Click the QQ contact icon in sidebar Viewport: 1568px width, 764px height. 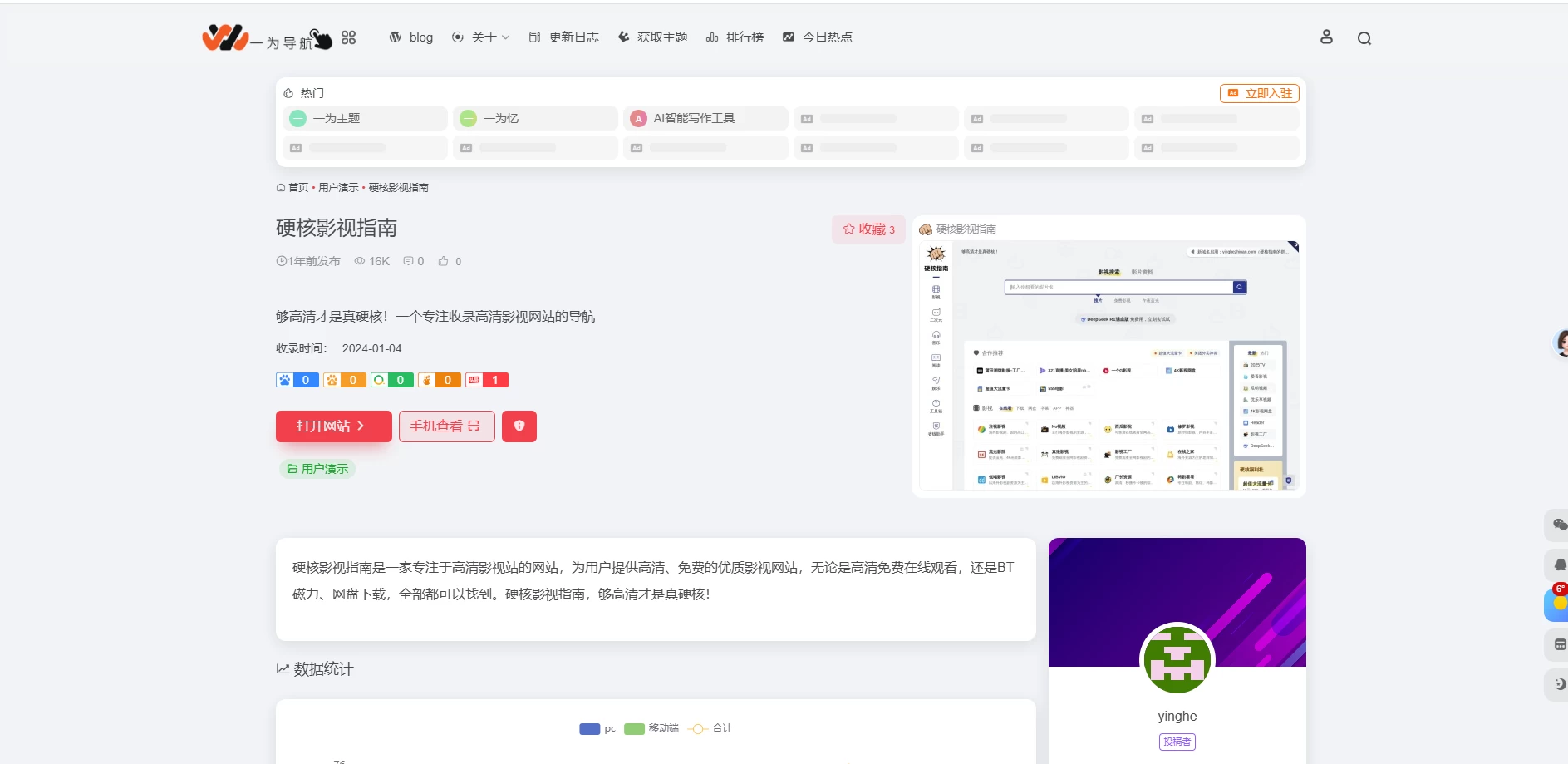(x=1557, y=565)
